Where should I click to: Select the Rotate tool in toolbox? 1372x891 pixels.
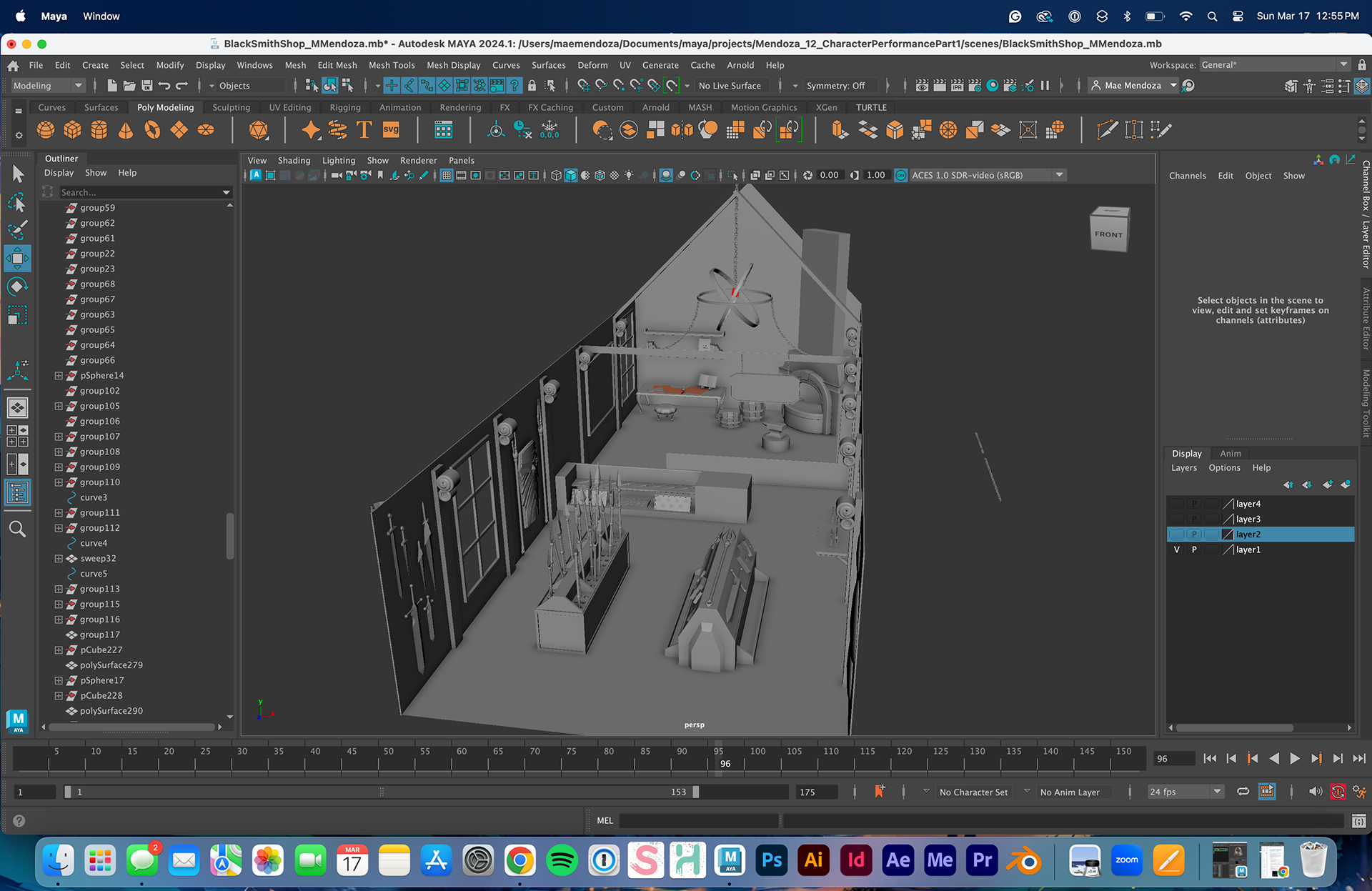click(17, 287)
